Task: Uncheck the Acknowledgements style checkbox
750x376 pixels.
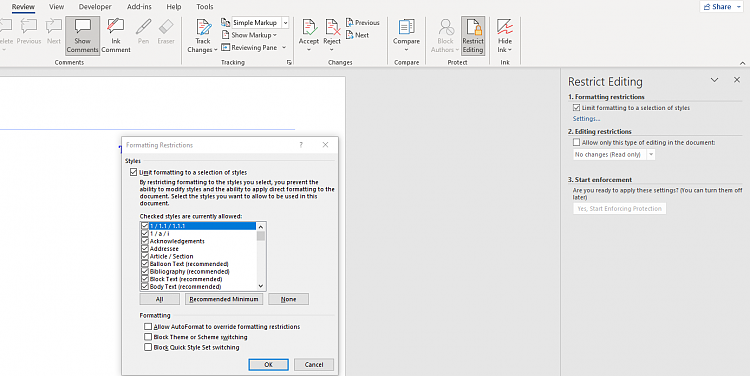Action: pyautogui.click(x=145, y=241)
